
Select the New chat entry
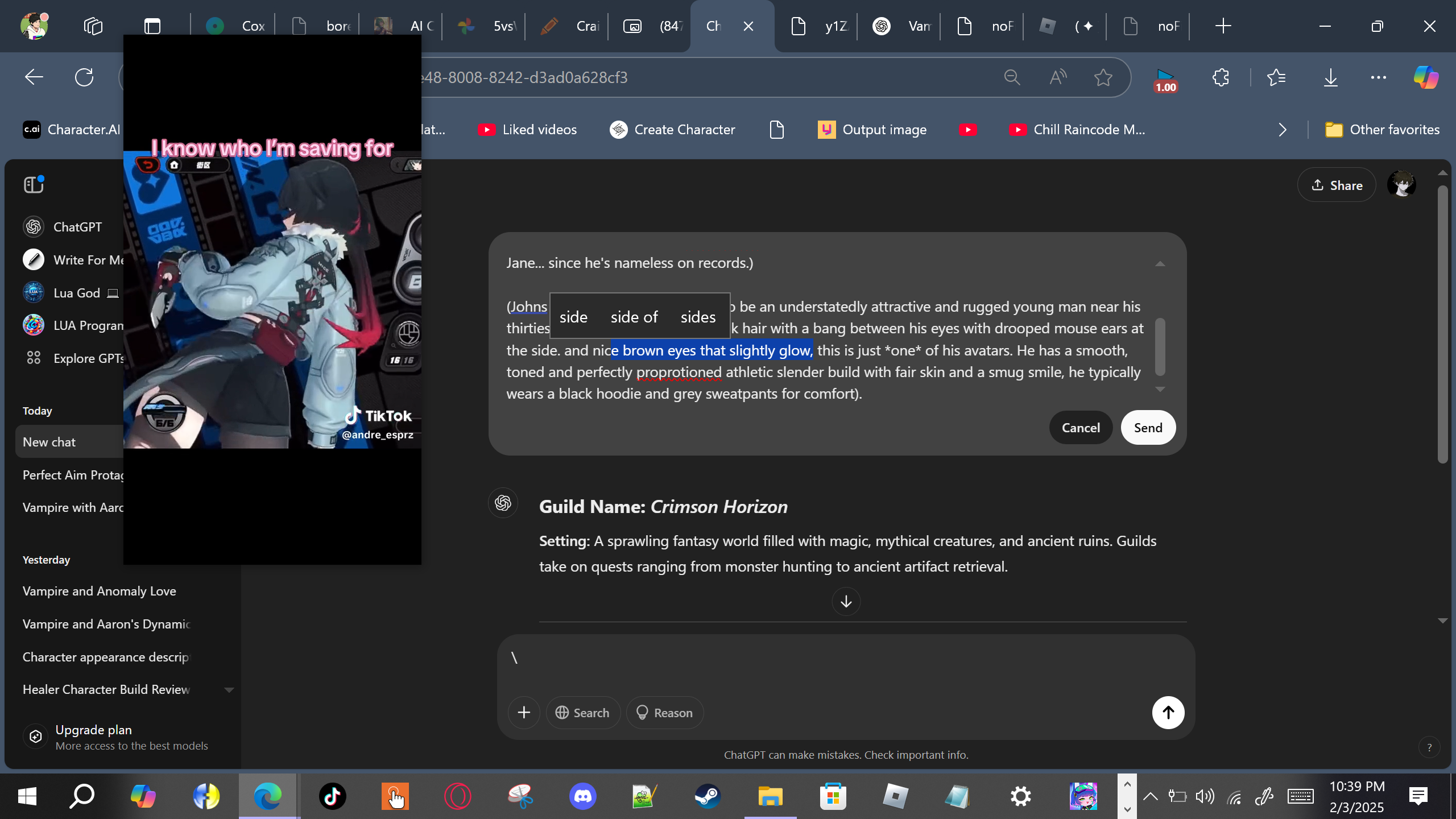coord(69,442)
